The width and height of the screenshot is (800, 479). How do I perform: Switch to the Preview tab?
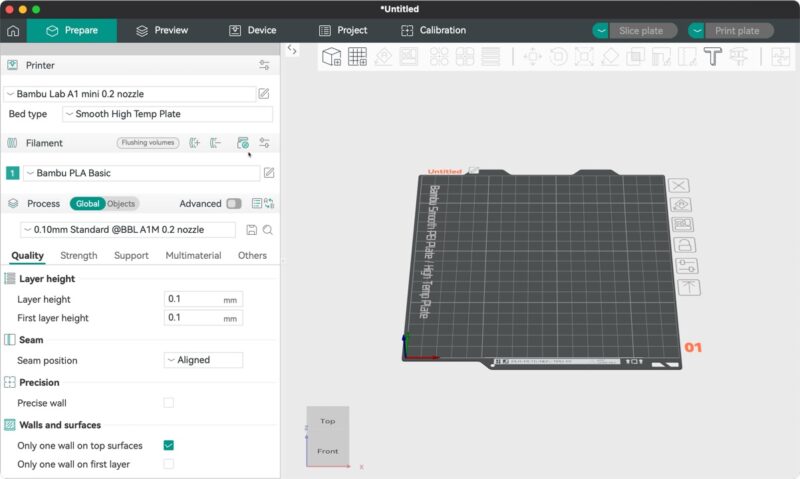click(x=161, y=30)
